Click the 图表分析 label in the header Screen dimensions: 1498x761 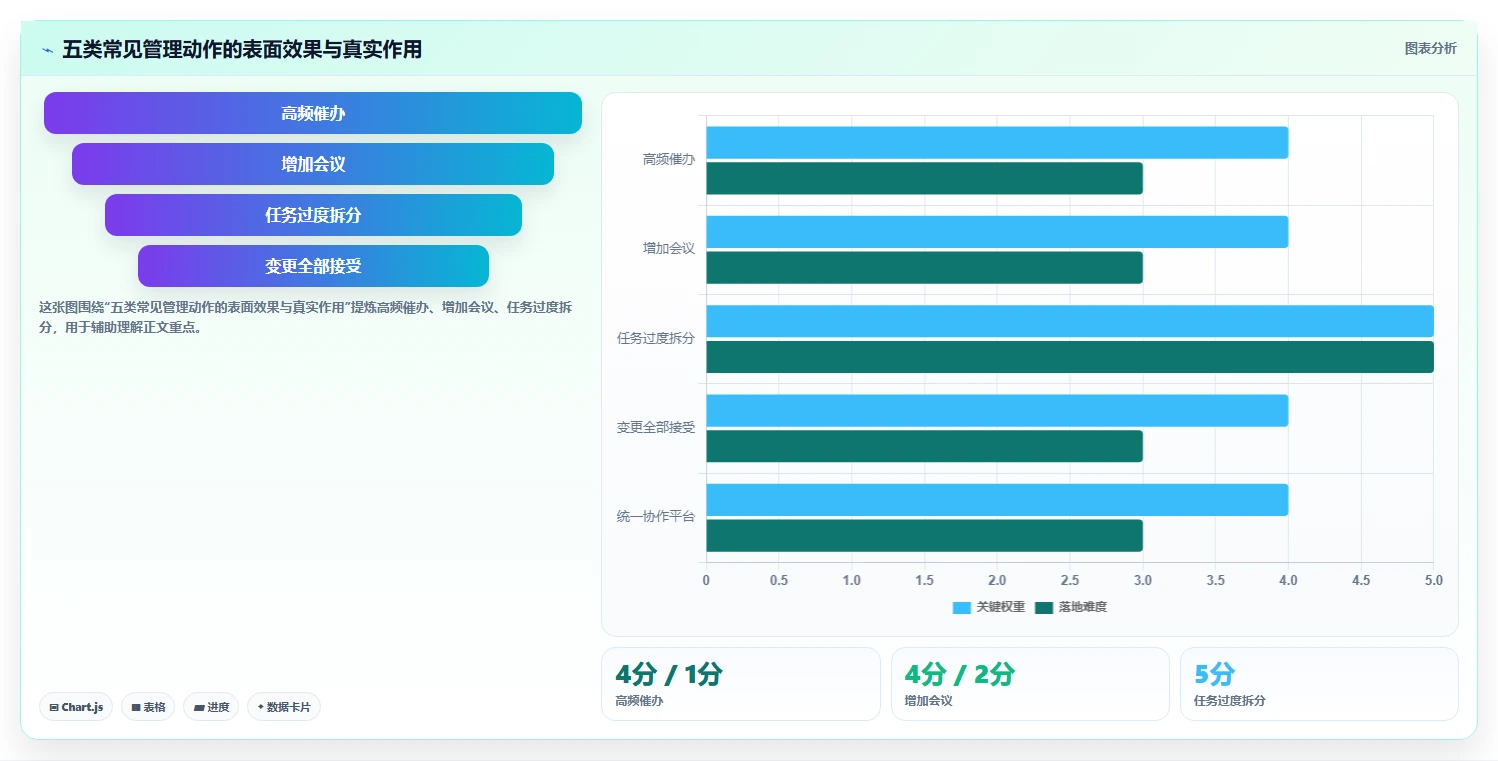pos(1430,48)
